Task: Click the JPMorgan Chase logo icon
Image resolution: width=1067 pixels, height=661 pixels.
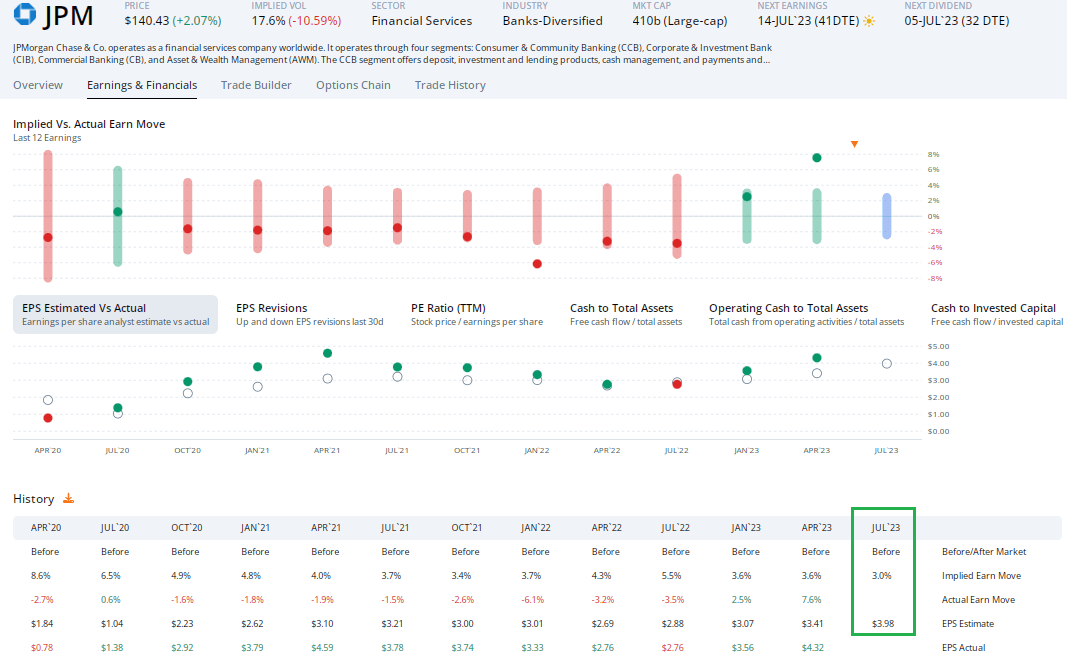Action: 23,16
